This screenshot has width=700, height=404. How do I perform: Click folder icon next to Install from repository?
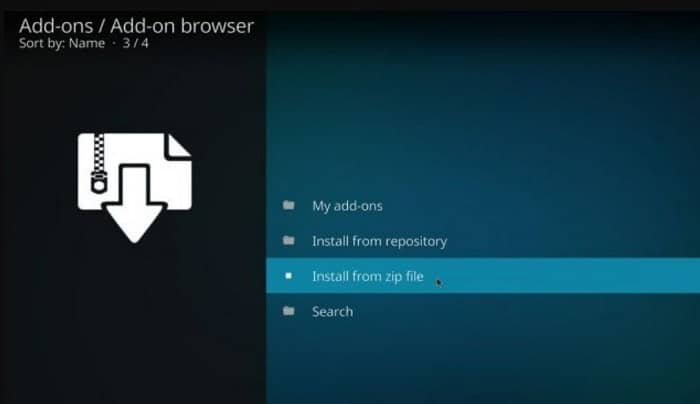(288, 241)
